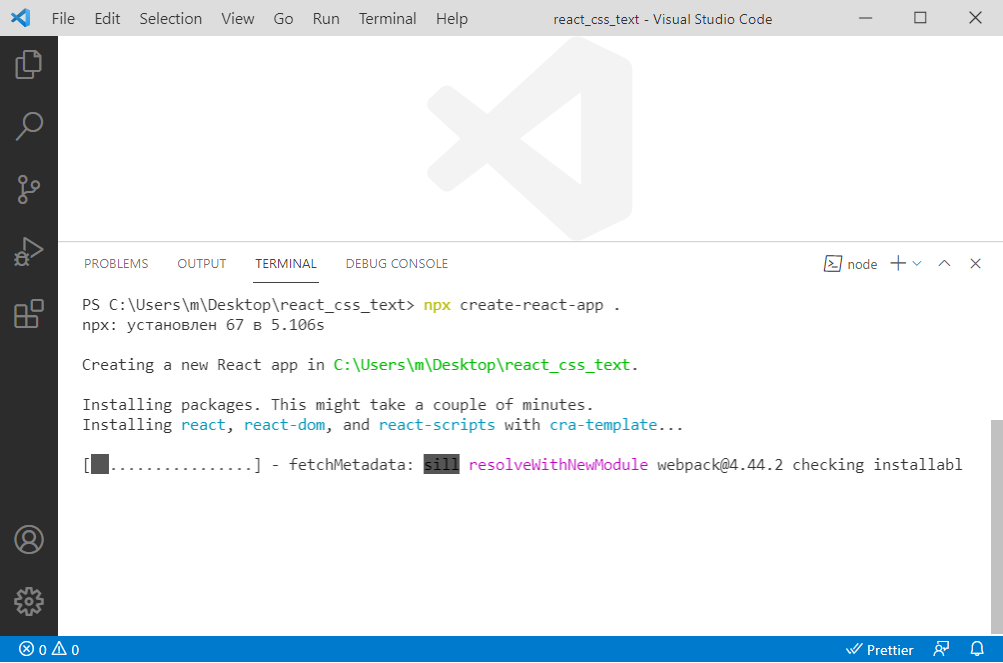Viewport: 1003px width, 663px height.
Task: Open the Extensions view
Action: [x=29, y=313]
